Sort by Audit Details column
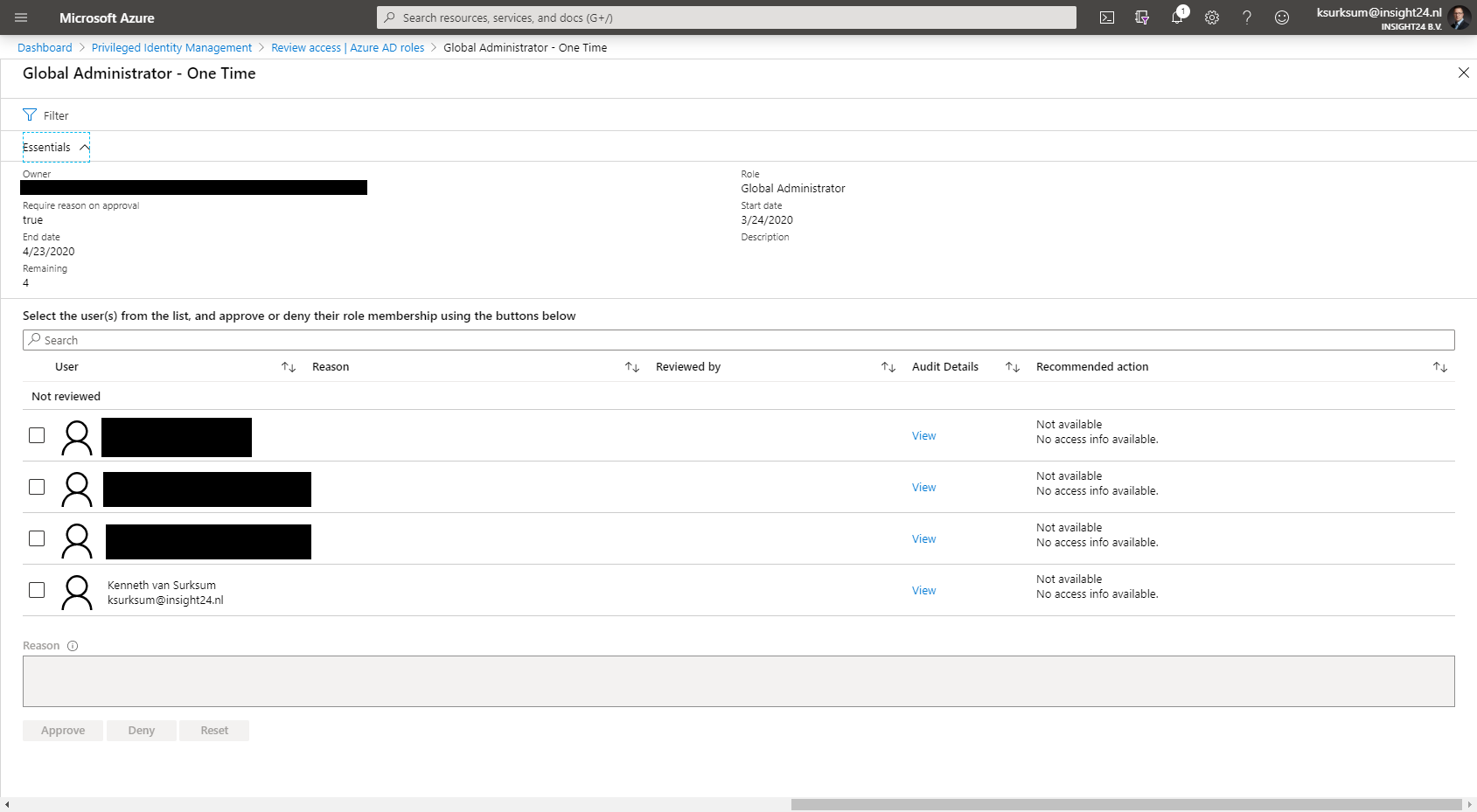The image size is (1477, 812). (x=1013, y=367)
